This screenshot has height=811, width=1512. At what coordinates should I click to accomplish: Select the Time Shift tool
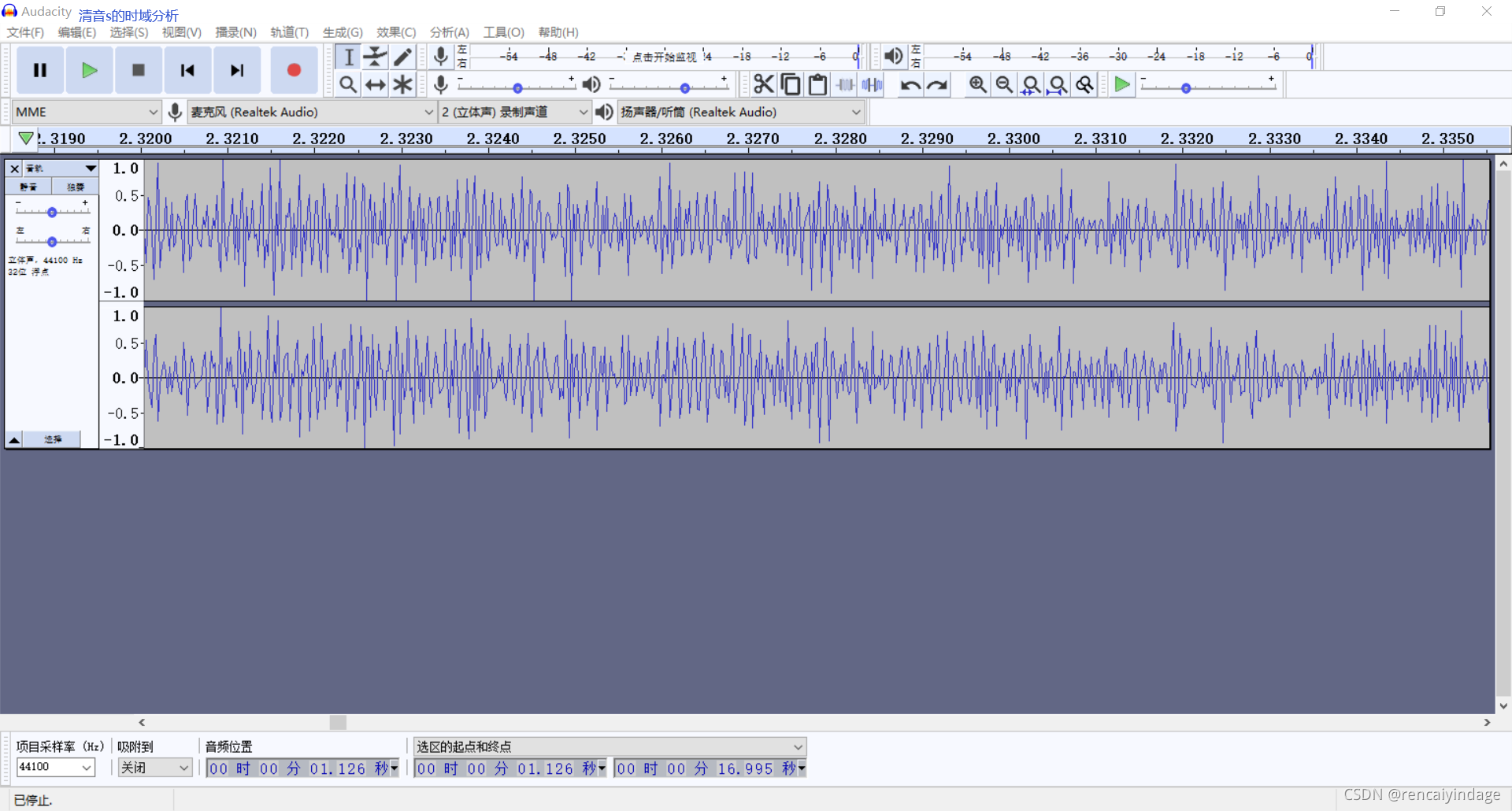[x=376, y=84]
